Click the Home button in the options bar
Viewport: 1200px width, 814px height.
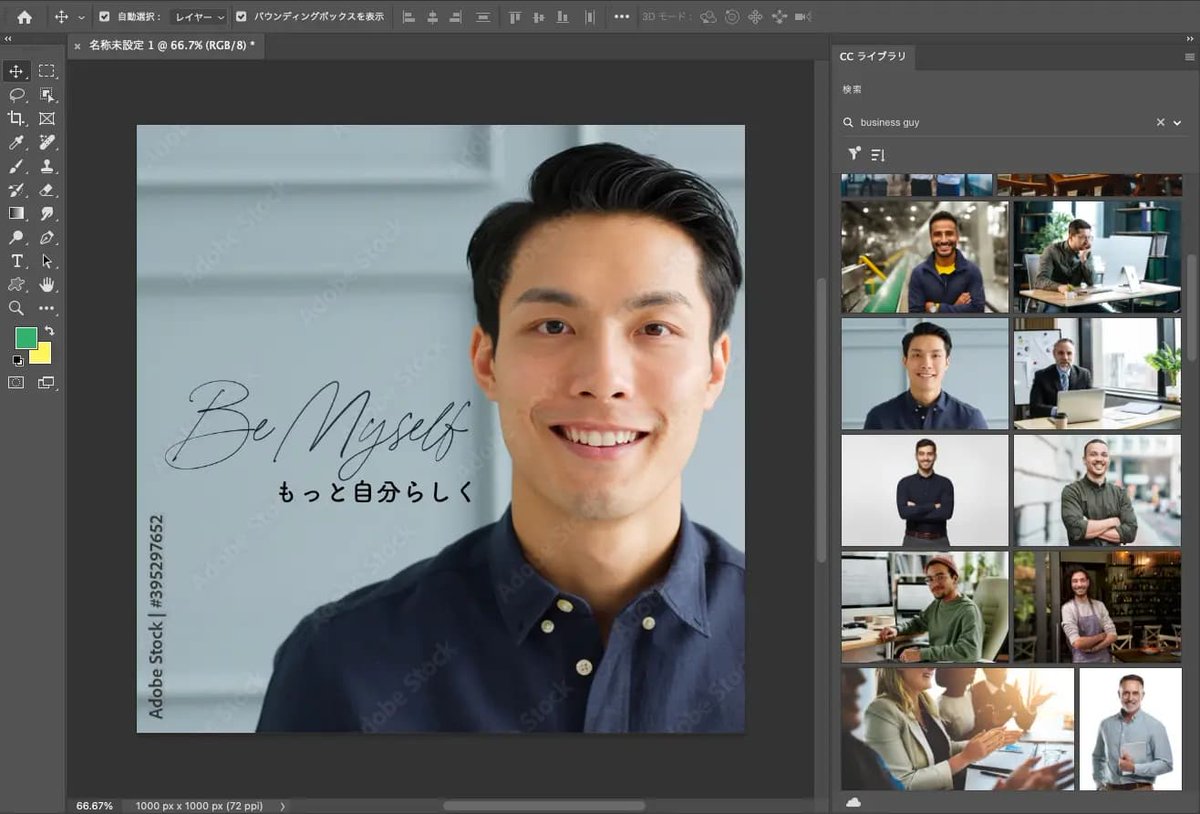click(24, 16)
